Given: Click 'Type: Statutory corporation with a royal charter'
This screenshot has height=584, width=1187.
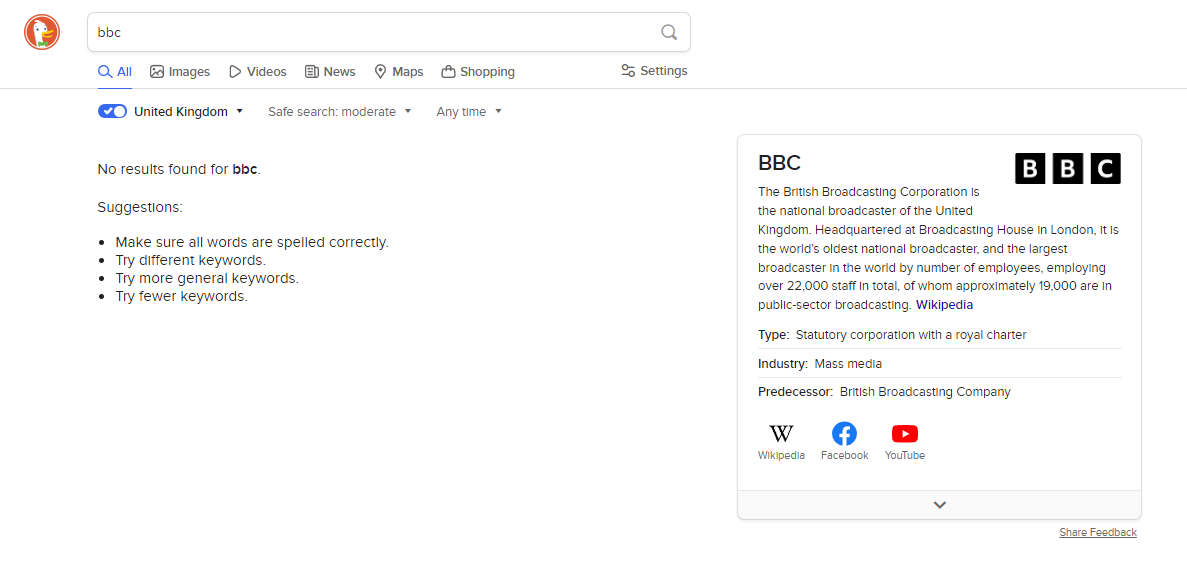Looking at the screenshot, I should 892,335.
